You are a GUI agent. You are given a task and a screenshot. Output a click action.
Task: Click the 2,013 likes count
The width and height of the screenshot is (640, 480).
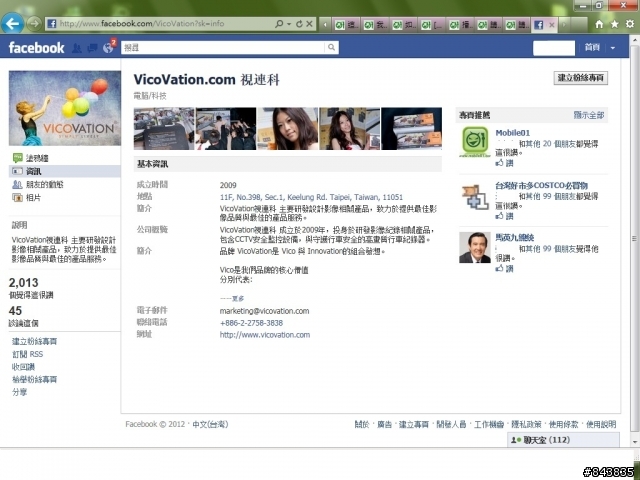tap(24, 282)
